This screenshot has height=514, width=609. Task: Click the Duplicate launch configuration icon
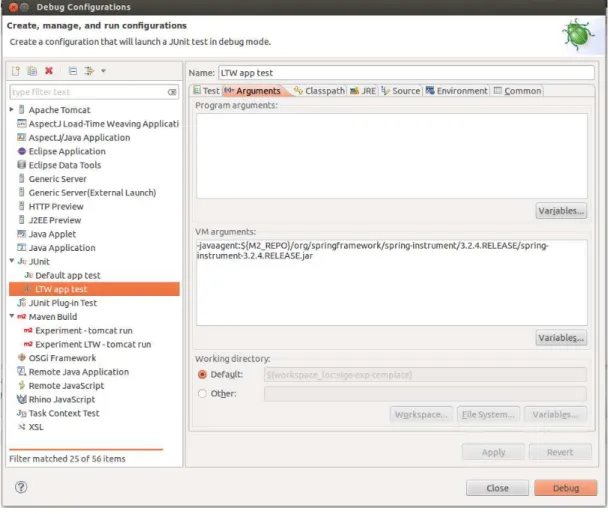pyautogui.click(x=32, y=71)
